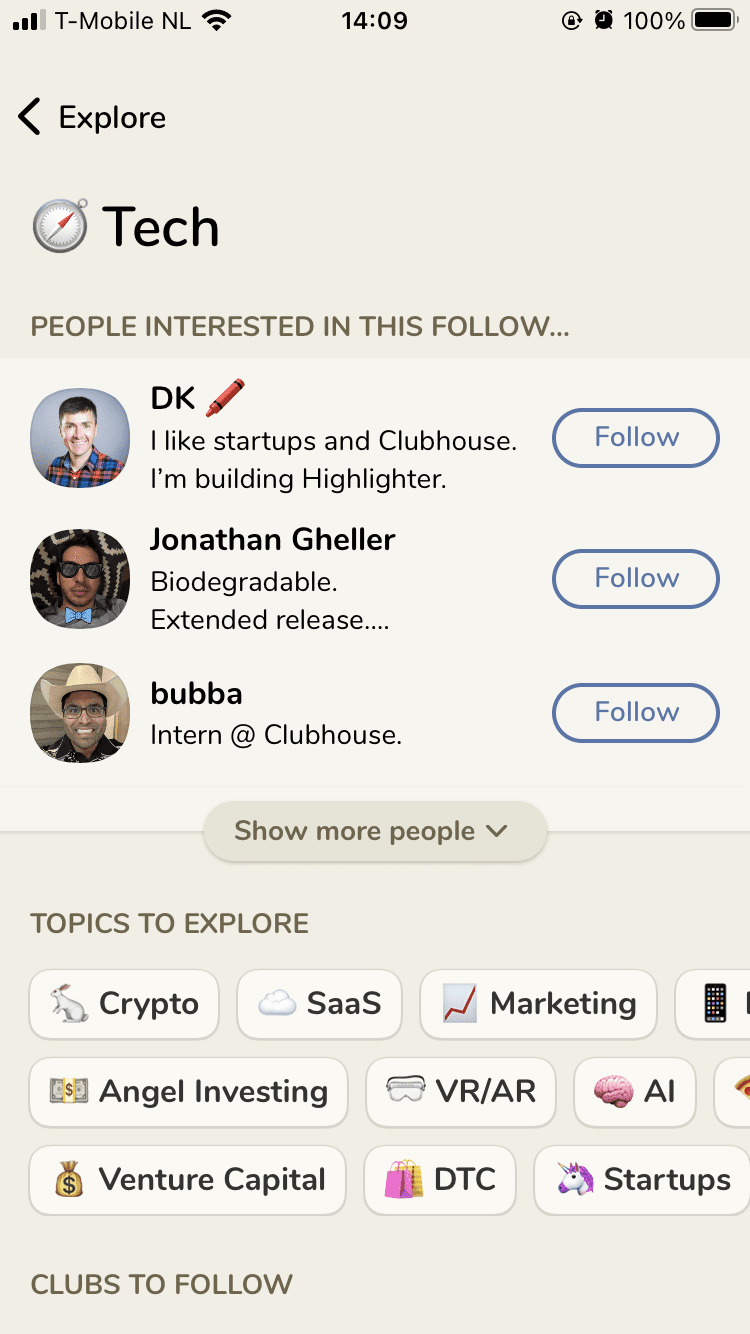Open the VR/AR topic
The width and height of the screenshot is (750, 1334).
461,1092
